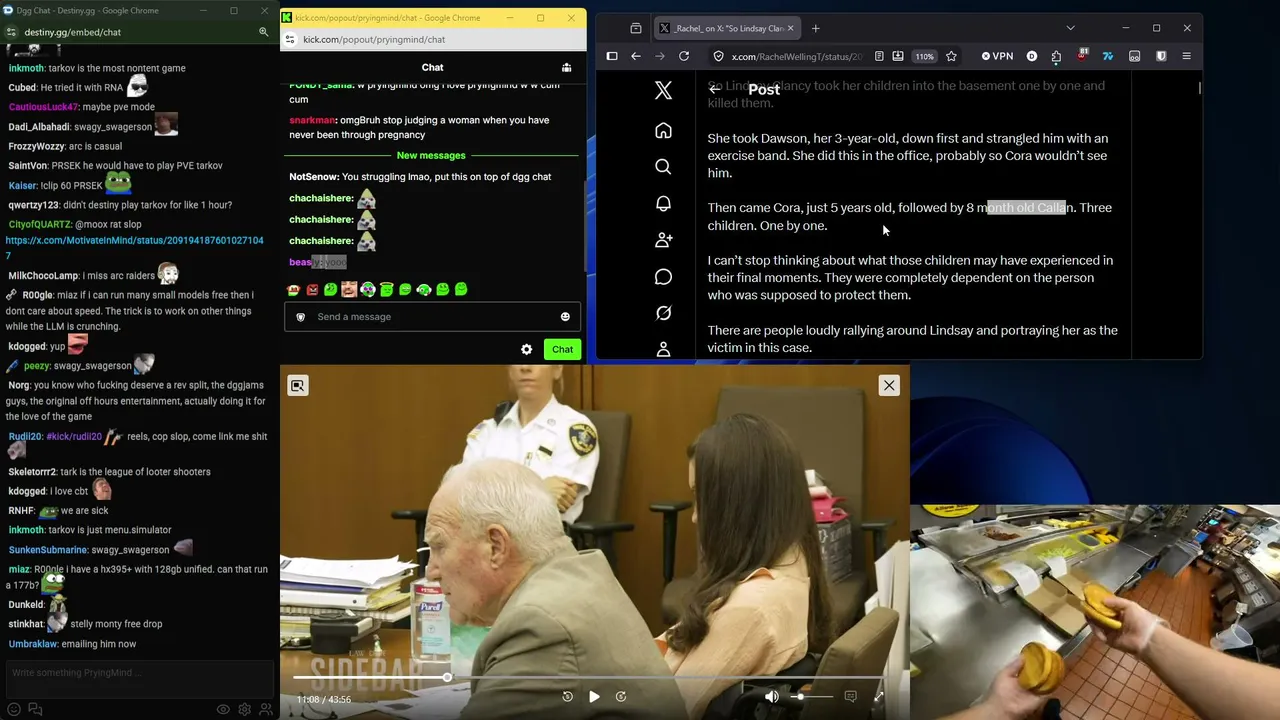The image size is (1280, 720).
Task: Mute the video with the speaker icon
Action: (x=771, y=697)
